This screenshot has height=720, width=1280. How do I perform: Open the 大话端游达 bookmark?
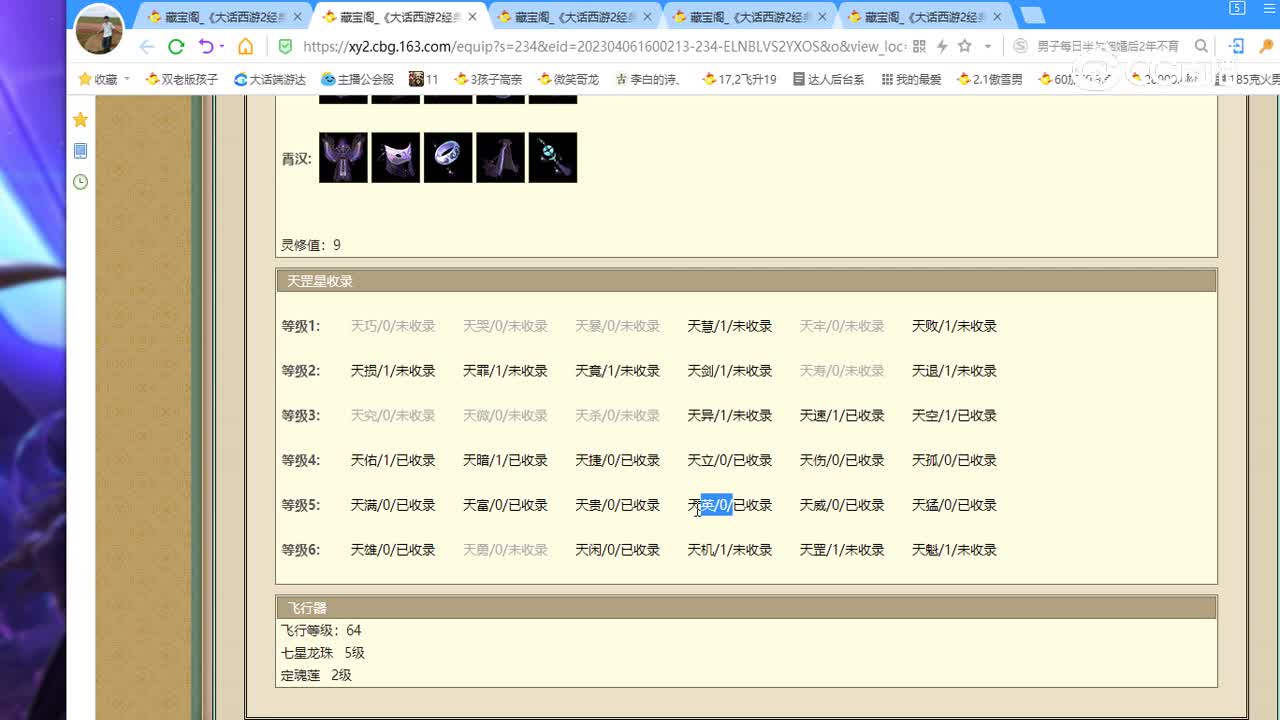270,79
